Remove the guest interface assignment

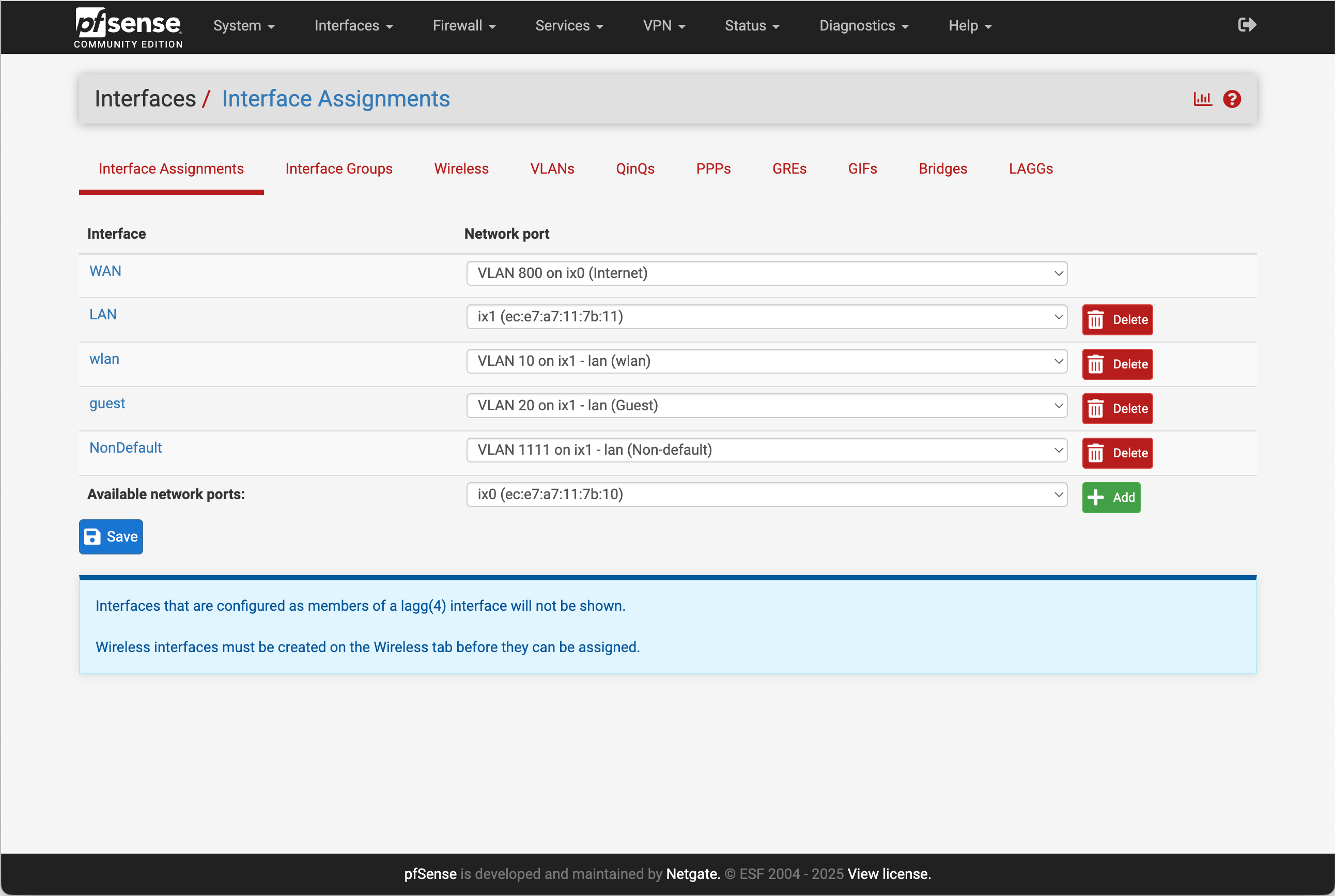tap(1117, 409)
